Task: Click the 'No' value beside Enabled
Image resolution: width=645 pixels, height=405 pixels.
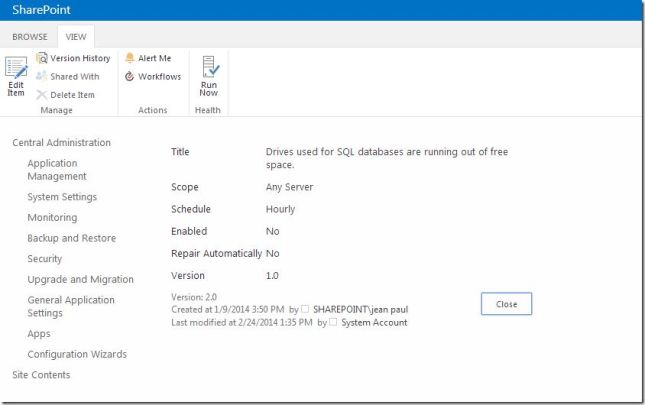Action: pyautogui.click(x=273, y=231)
